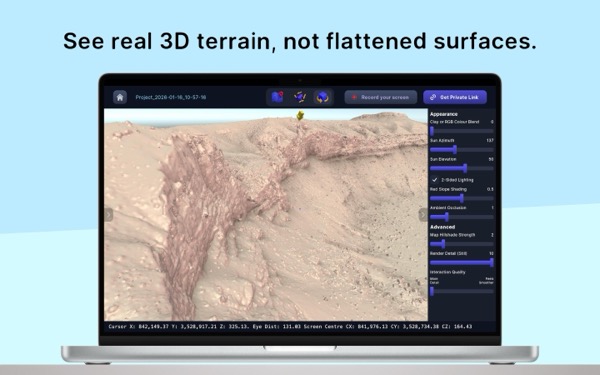Viewport: 600px width, 375px height.
Task: Adjust the Ambient Occlusion slider
Action: point(461,217)
